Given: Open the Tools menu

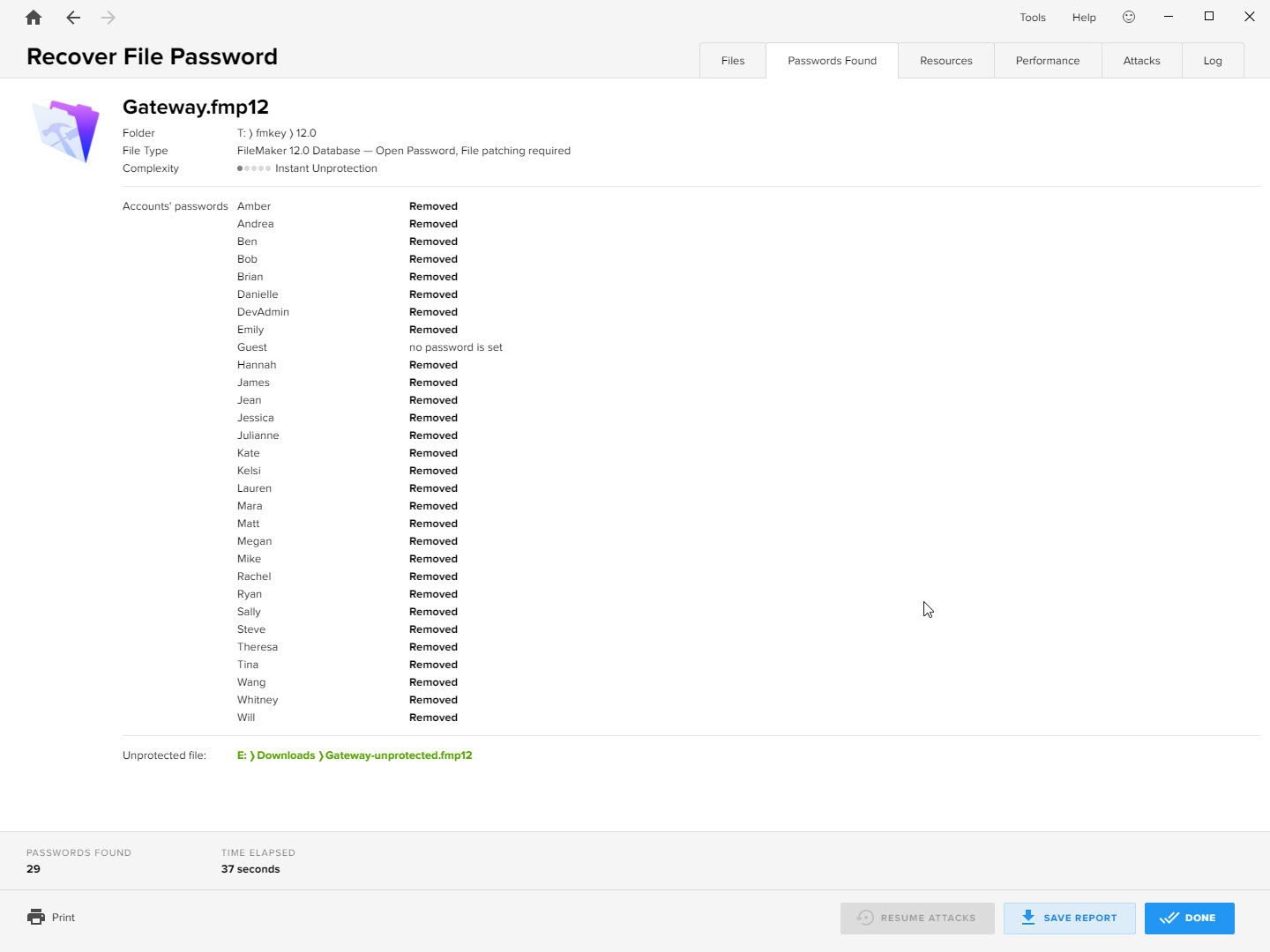Looking at the screenshot, I should click(x=1032, y=18).
